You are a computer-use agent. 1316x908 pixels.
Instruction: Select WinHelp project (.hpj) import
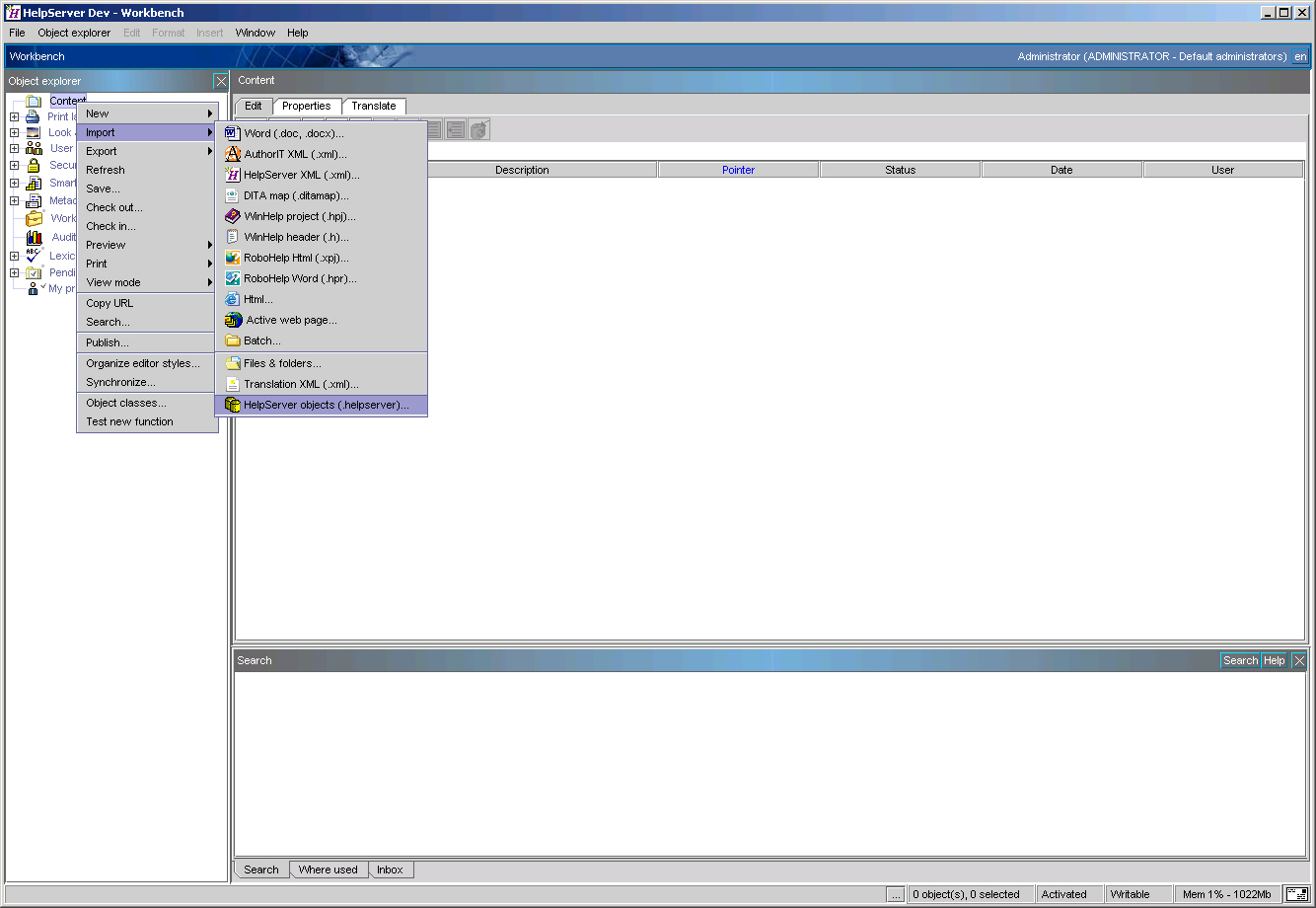click(321, 216)
